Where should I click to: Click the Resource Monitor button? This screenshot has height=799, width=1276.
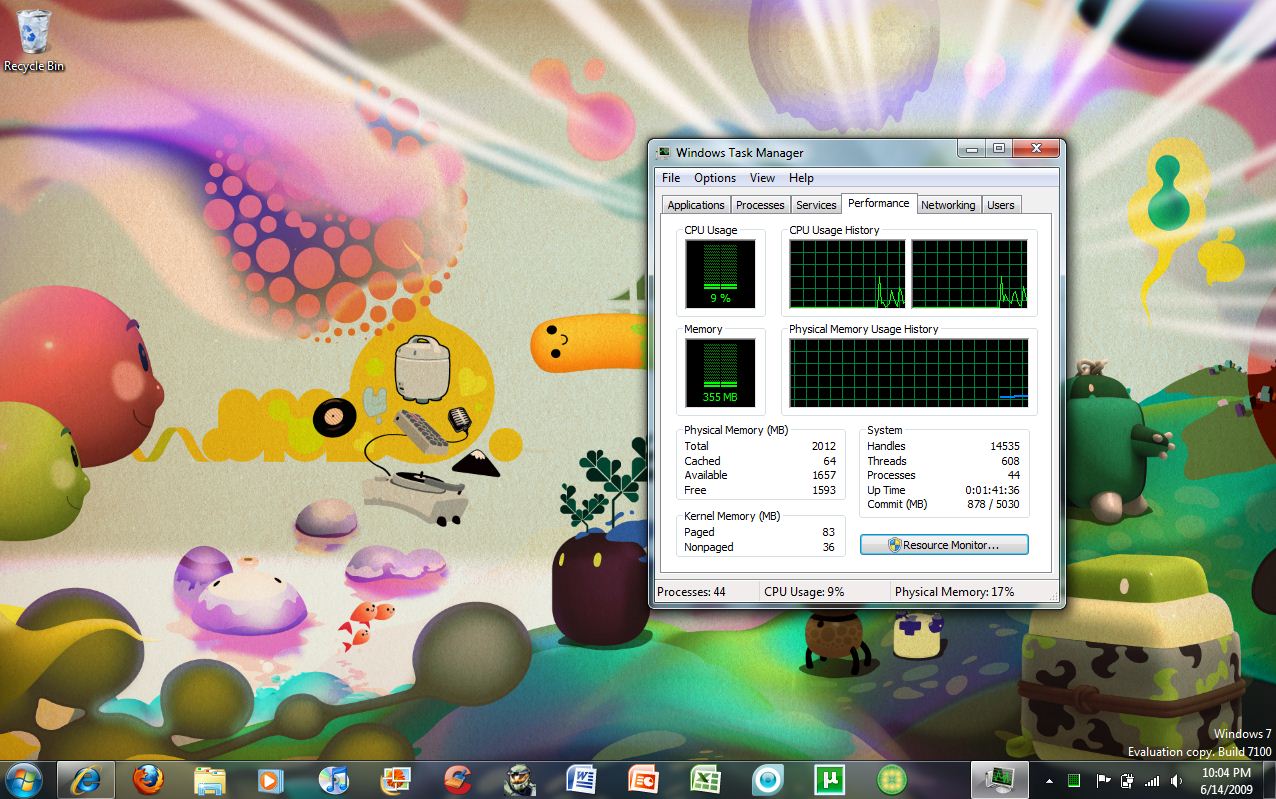coord(944,545)
